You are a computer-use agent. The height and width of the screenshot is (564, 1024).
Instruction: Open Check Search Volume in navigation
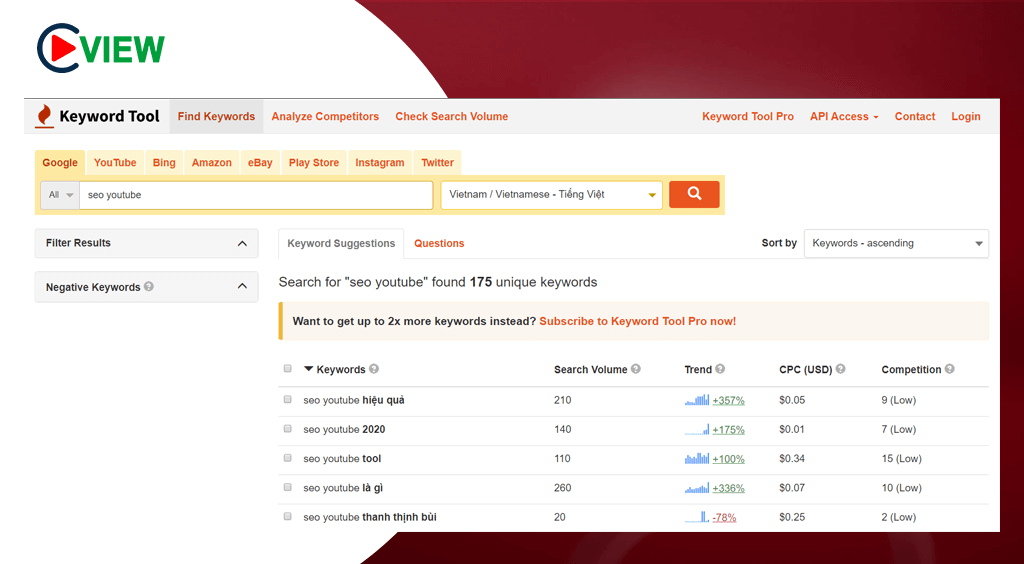coord(451,116)
